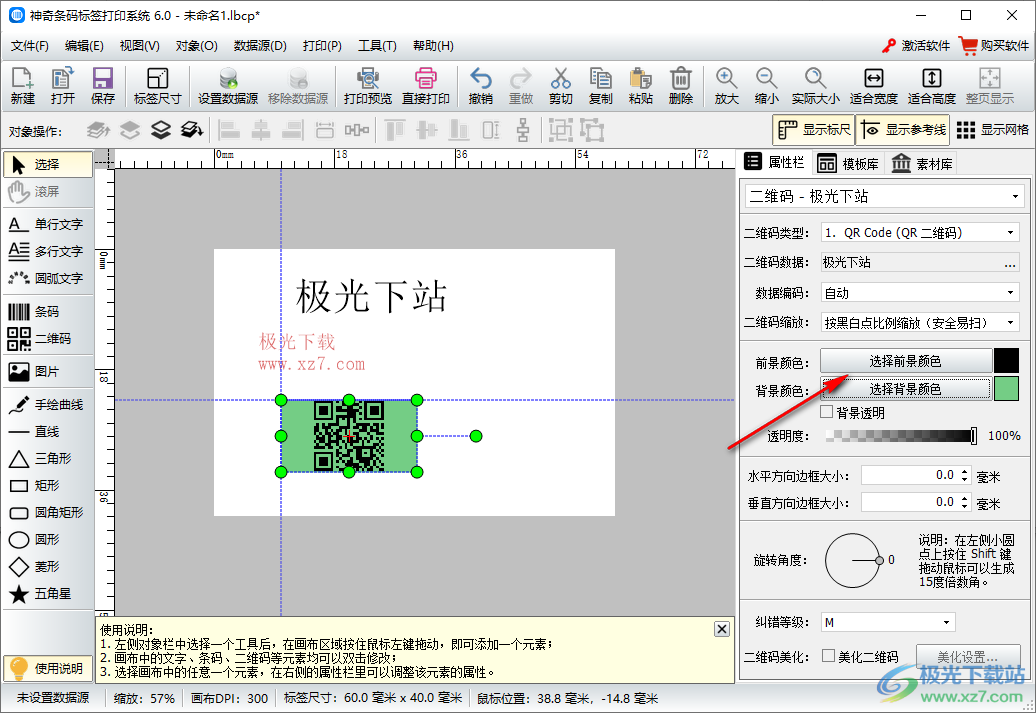Open the QR code scaling (二维码缩放) dropdown

920,322
